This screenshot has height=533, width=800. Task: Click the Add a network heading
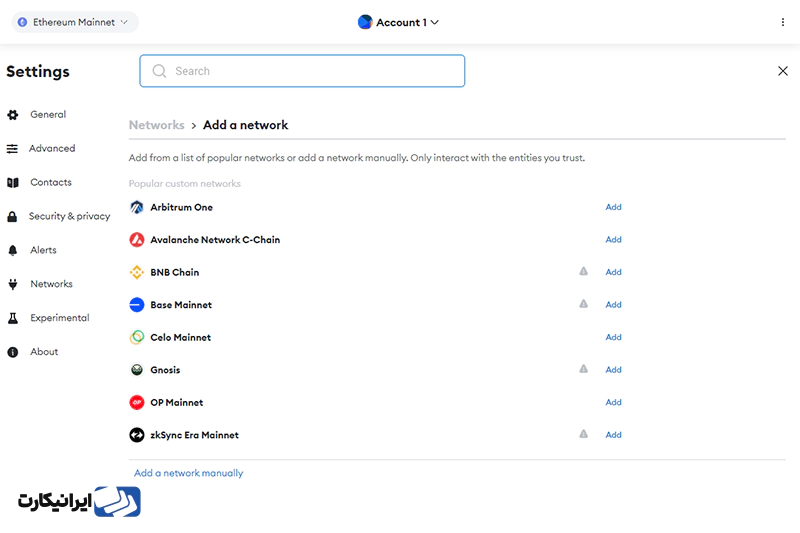(x=245, y=125)
